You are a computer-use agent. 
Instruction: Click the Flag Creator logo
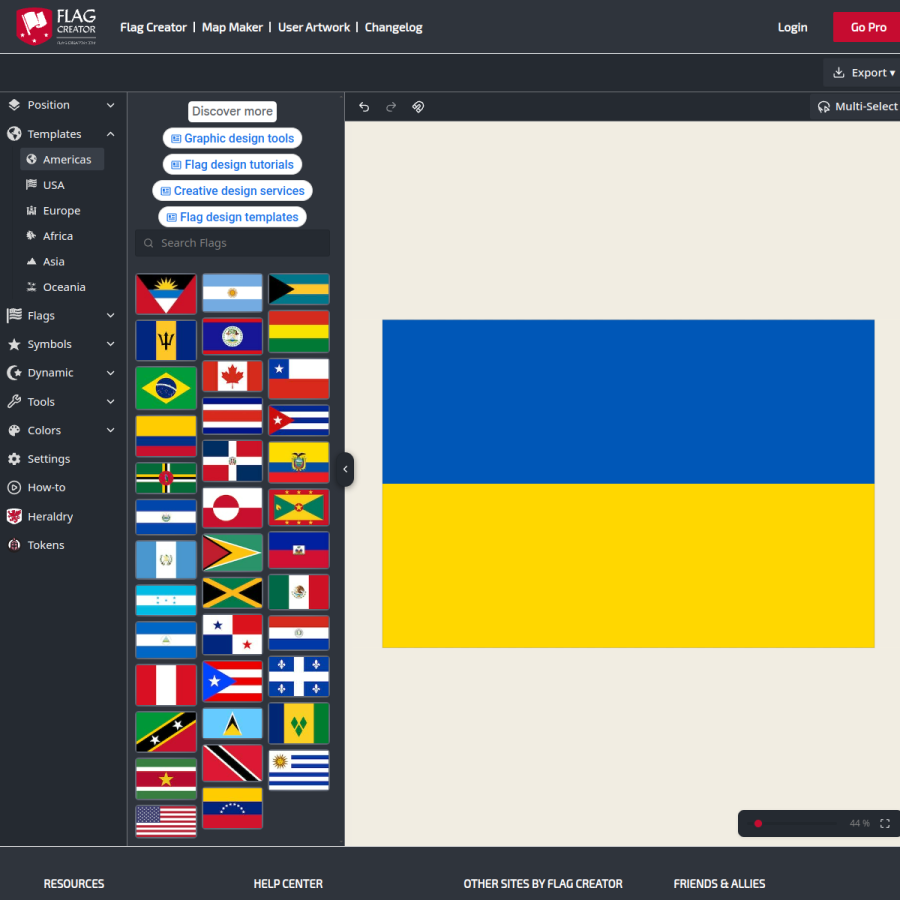pyautogui.click(x=56, y=26)
